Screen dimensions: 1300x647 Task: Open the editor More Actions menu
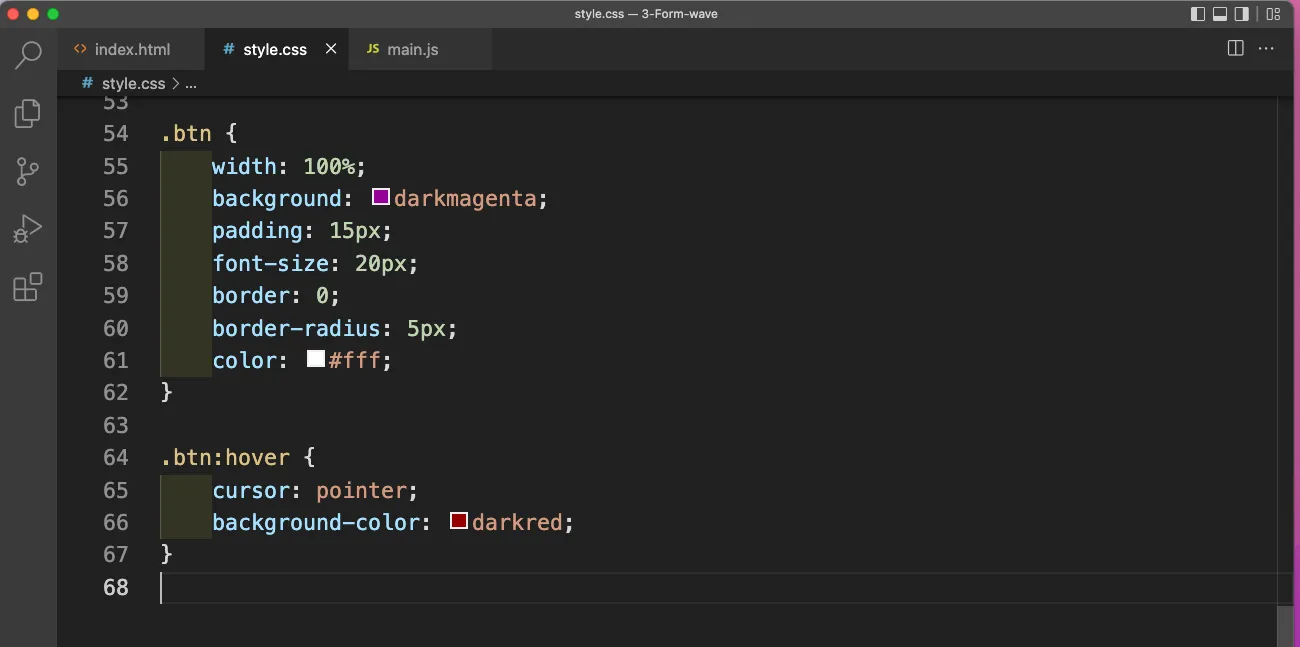click(1266, 48)
